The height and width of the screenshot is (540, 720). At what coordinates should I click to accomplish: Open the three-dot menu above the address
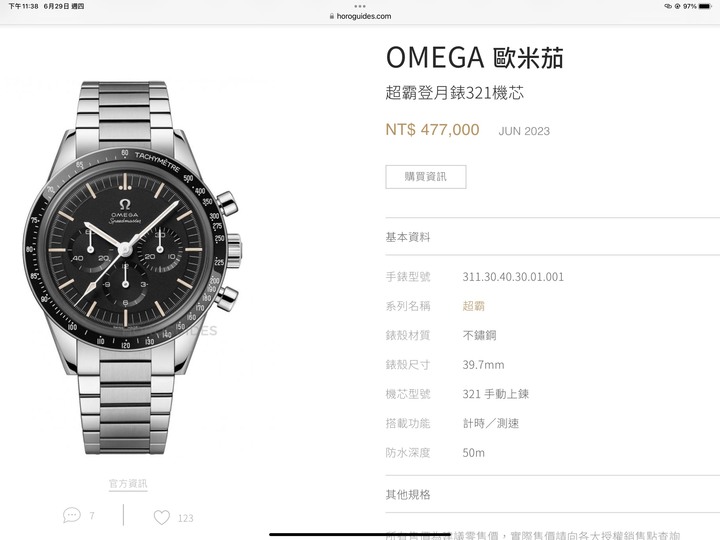click(360, 6)
